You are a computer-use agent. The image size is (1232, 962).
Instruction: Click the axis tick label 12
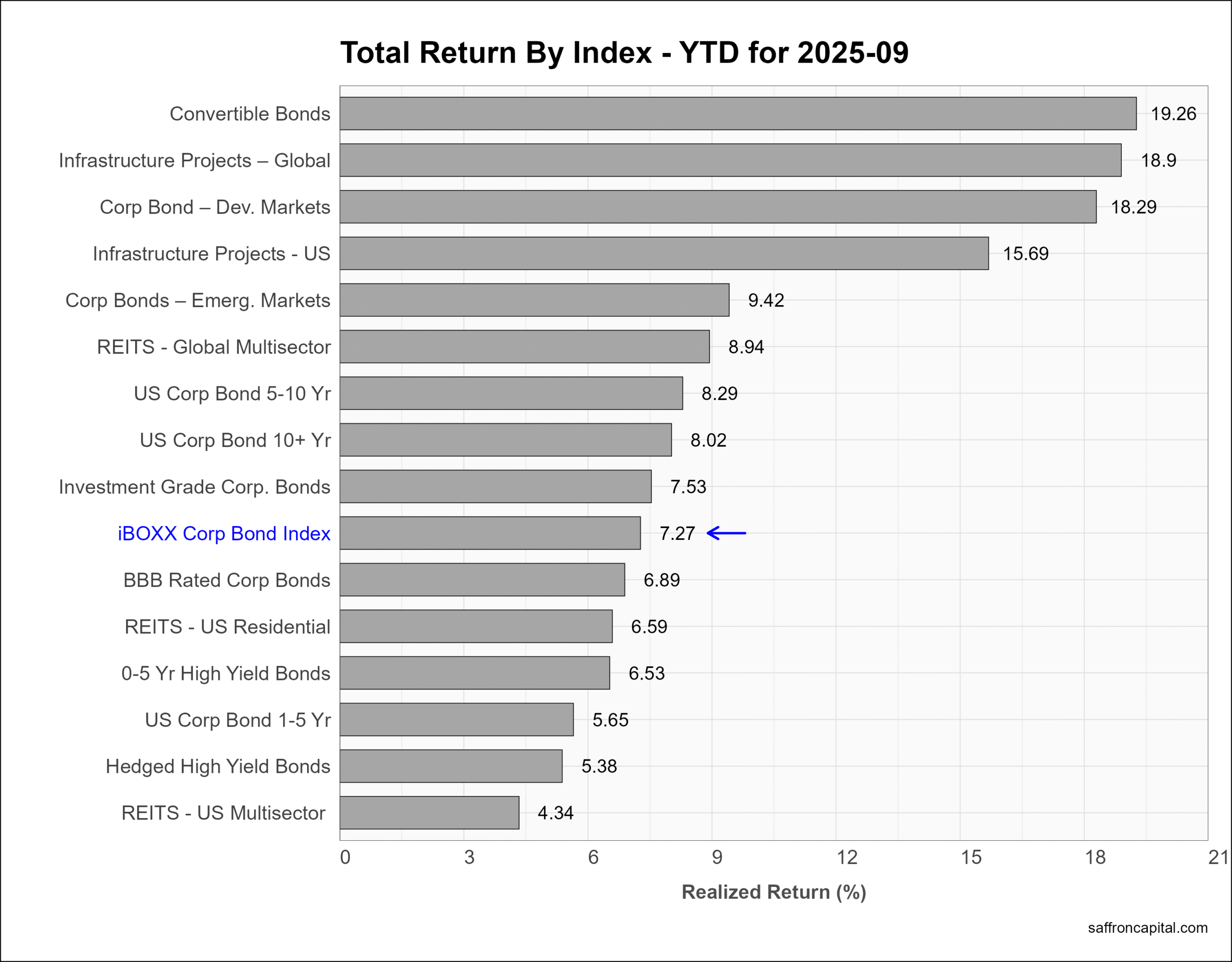[x=847, y=858]
